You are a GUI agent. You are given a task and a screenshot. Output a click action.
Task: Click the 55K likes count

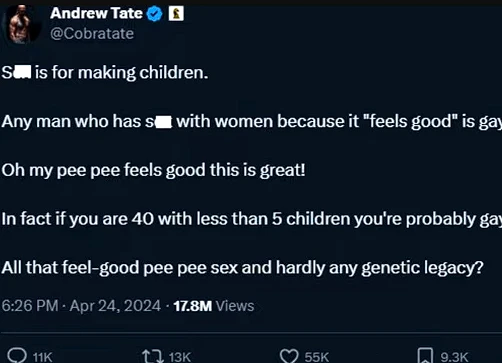(317, 357)
